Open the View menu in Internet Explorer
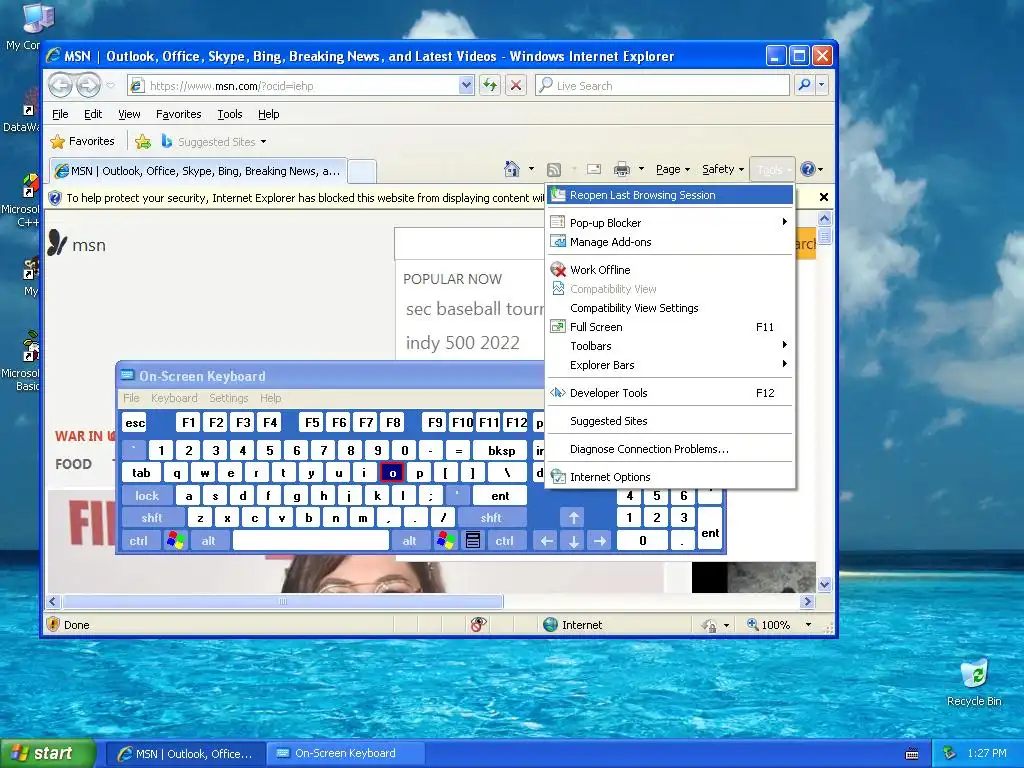The width and height of the screenshot is (1024, 768). point(129,114)
